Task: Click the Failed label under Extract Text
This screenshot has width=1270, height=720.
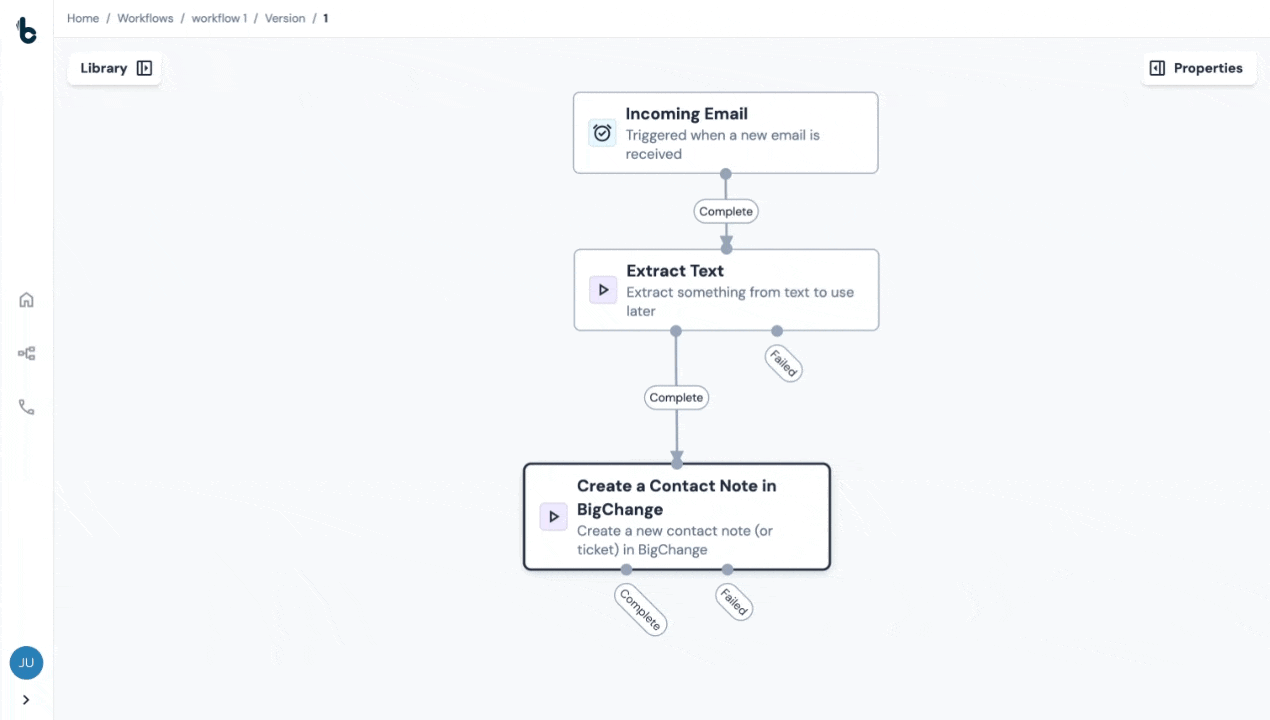Action: tap(783, 363)
